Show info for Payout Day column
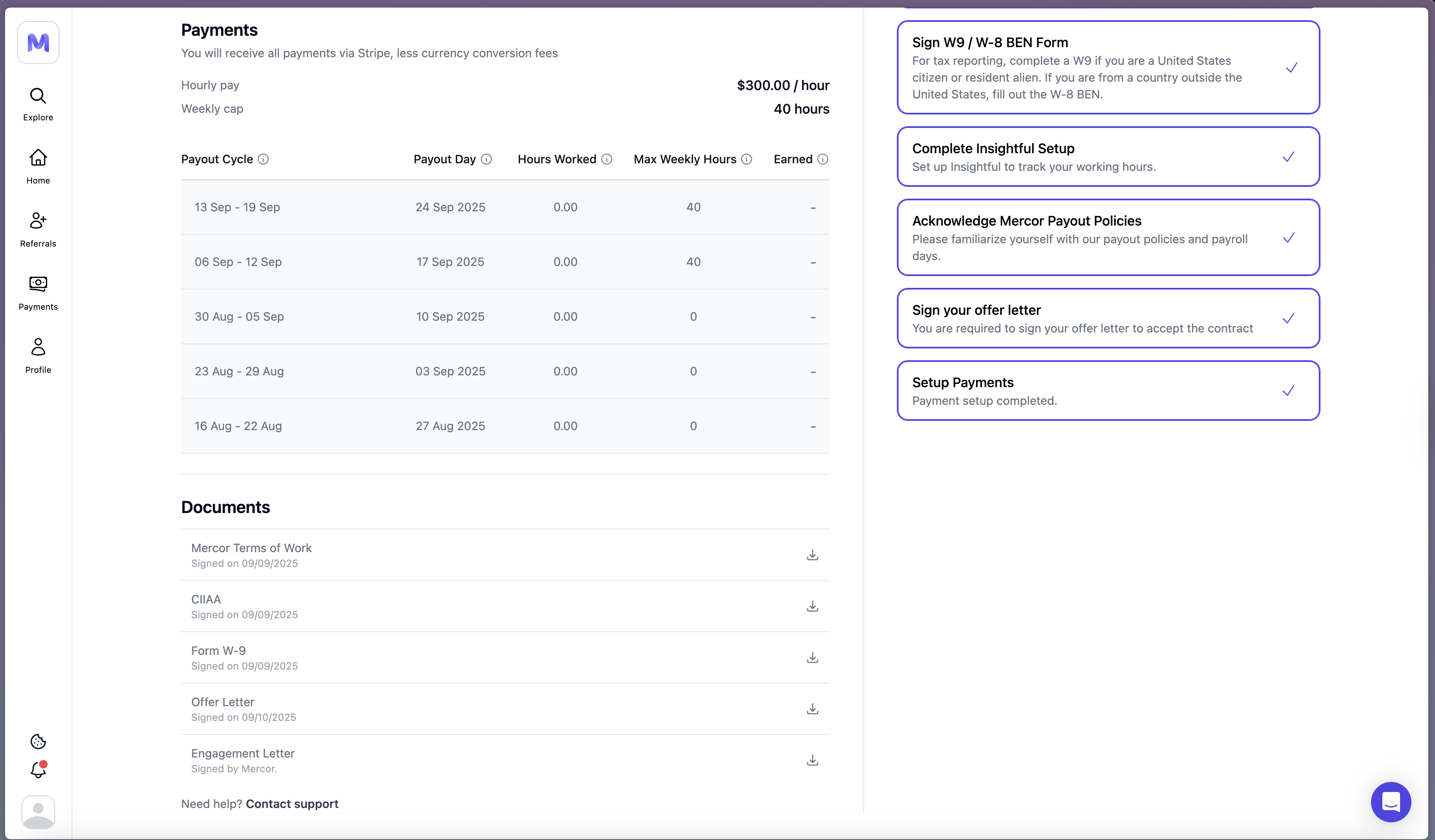 pos(486,159)
